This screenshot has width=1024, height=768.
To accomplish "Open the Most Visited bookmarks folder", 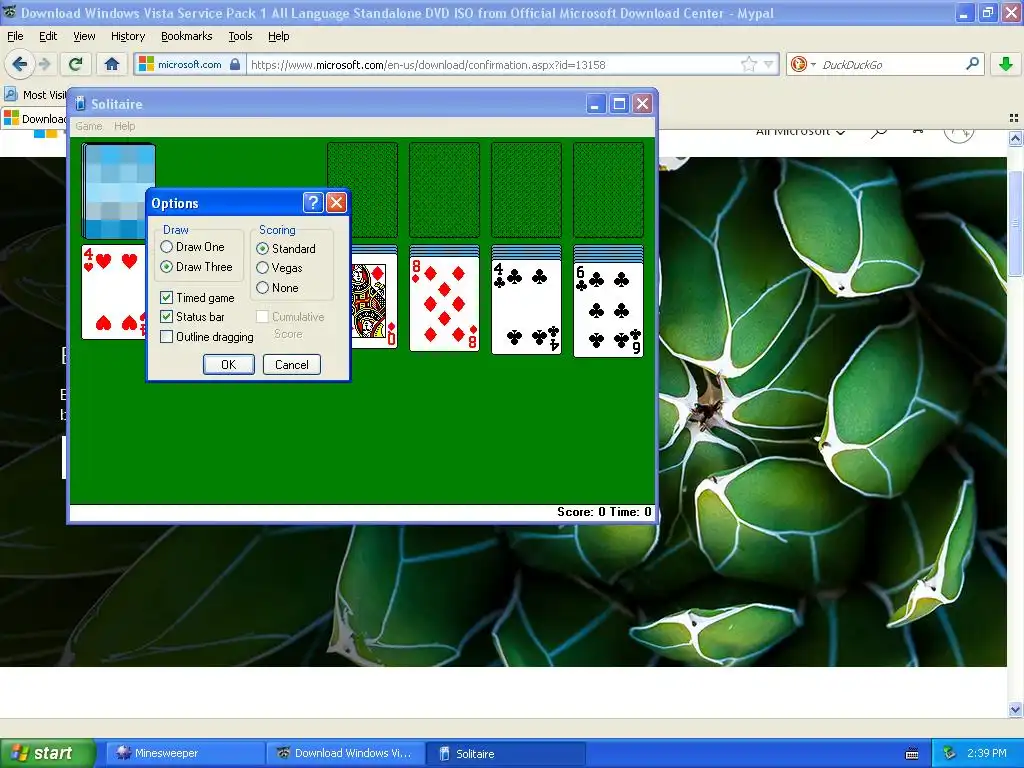I will tap(36, 95).
